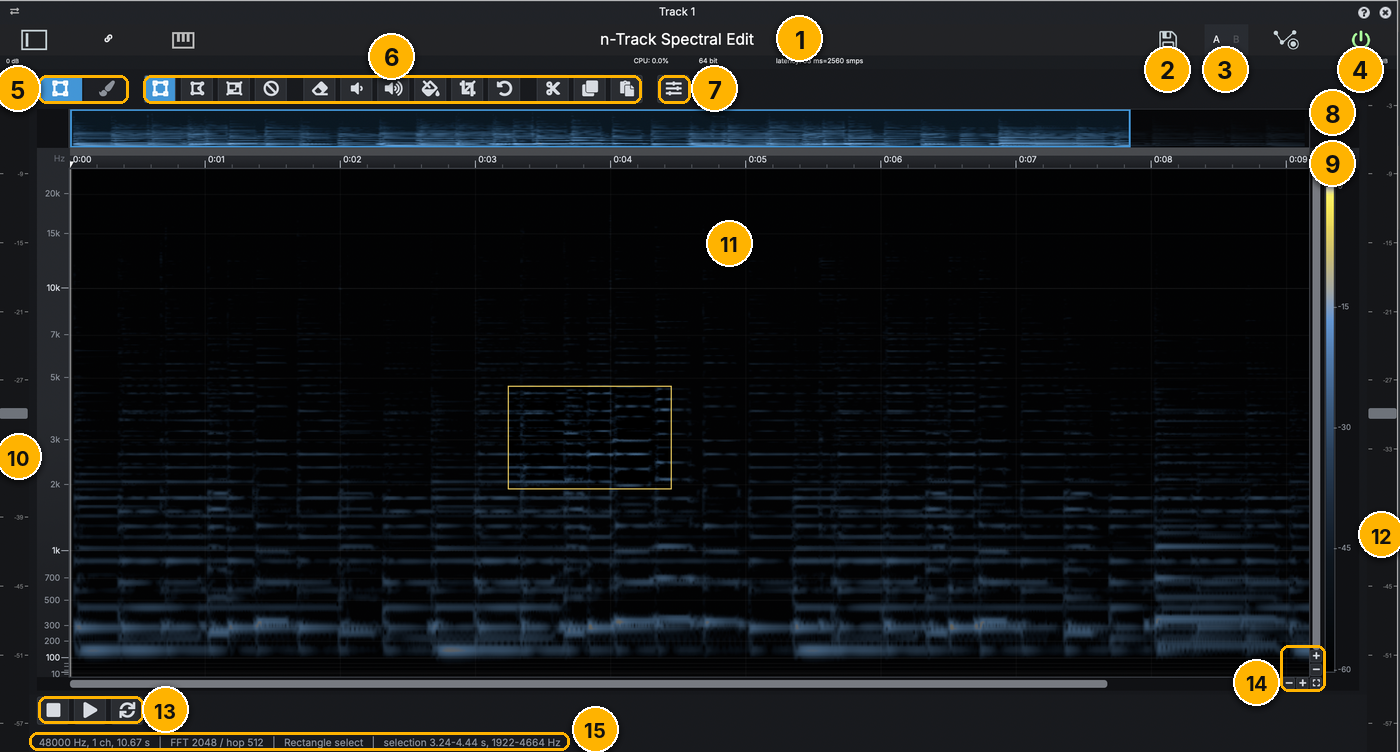Screen dimensions: 1400x752
Task: Open the piano keyboard icon
Action: point(183,40)
